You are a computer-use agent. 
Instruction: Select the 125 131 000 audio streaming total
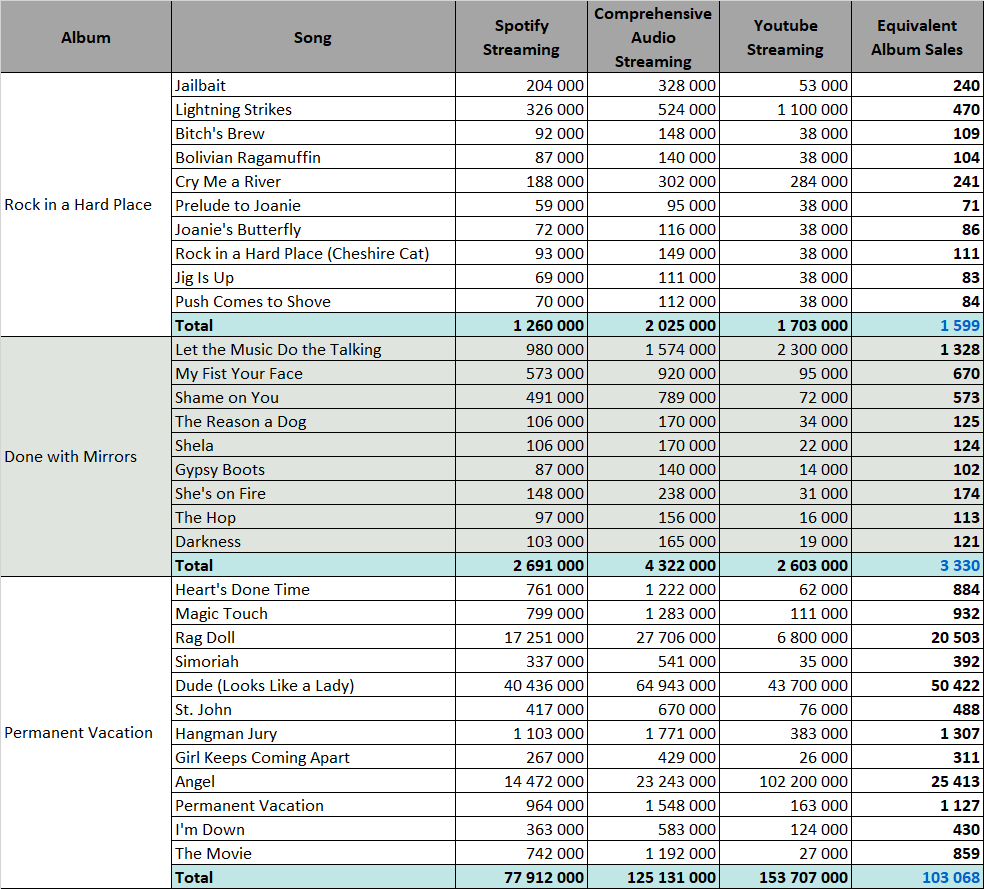coord(653,877)
